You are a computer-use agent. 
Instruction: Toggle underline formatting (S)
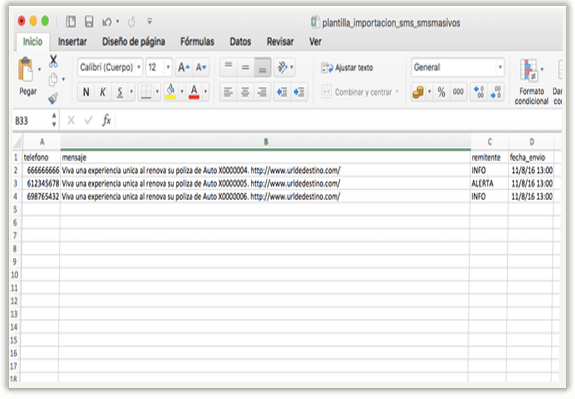[120, 92]
